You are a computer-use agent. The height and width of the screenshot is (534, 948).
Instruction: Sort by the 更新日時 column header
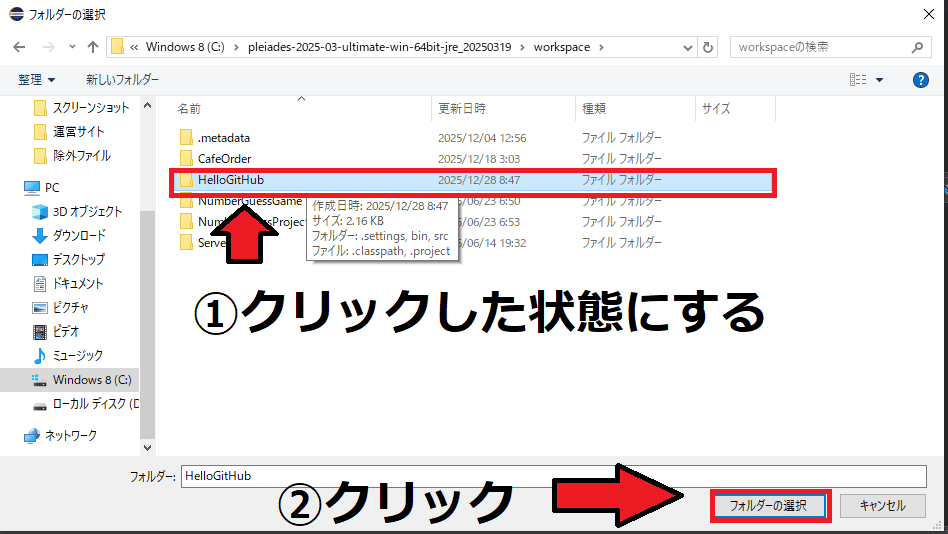click(x=461, y=108)
